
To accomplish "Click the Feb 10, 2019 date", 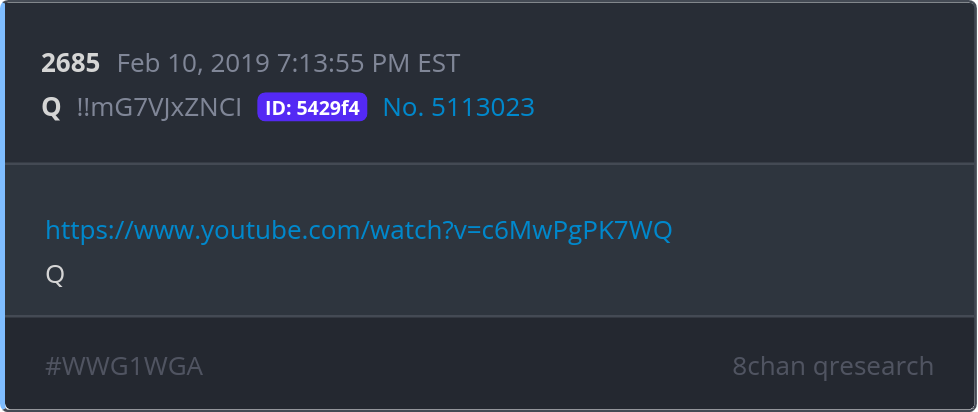I will (x=193, y=64).
